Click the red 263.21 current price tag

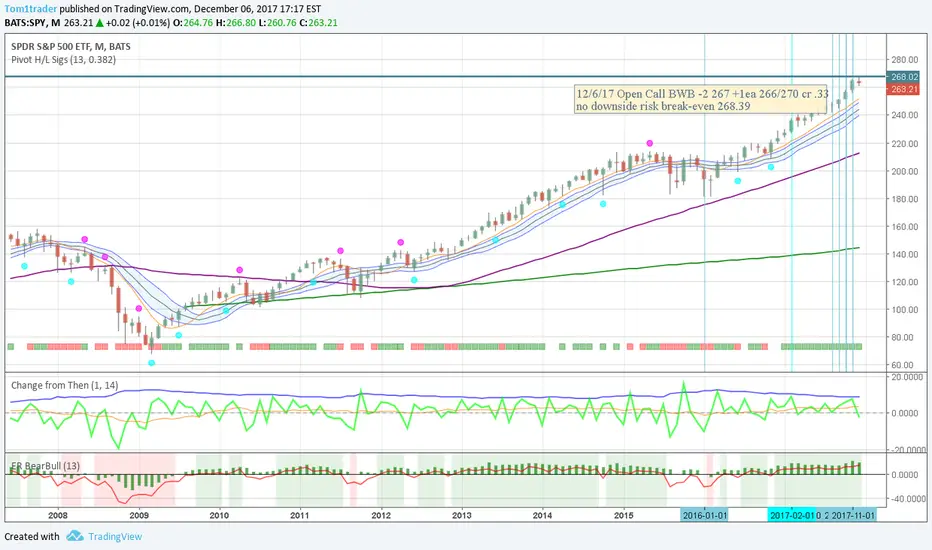(x=903, y=89)
